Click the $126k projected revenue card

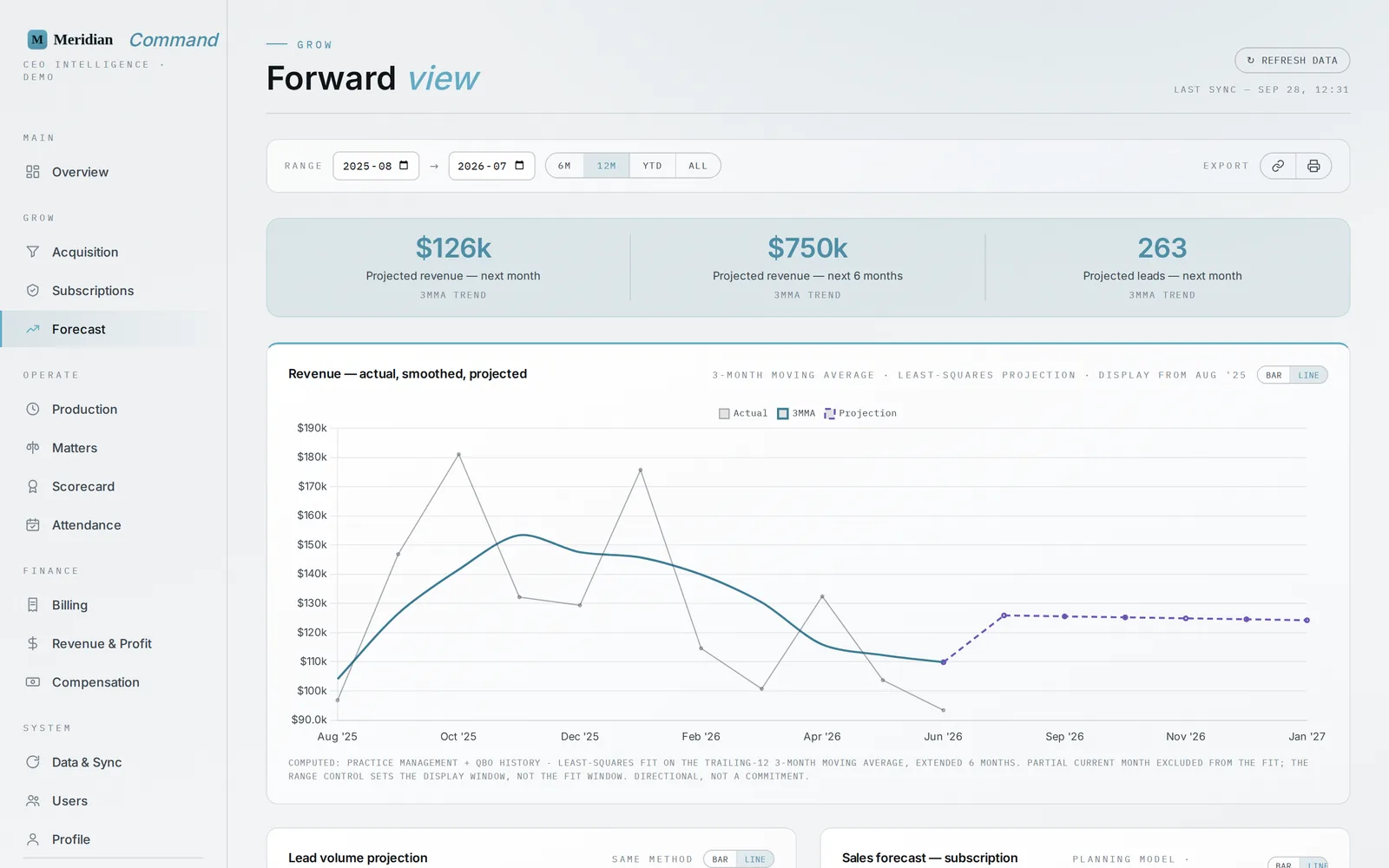[453, 267]
